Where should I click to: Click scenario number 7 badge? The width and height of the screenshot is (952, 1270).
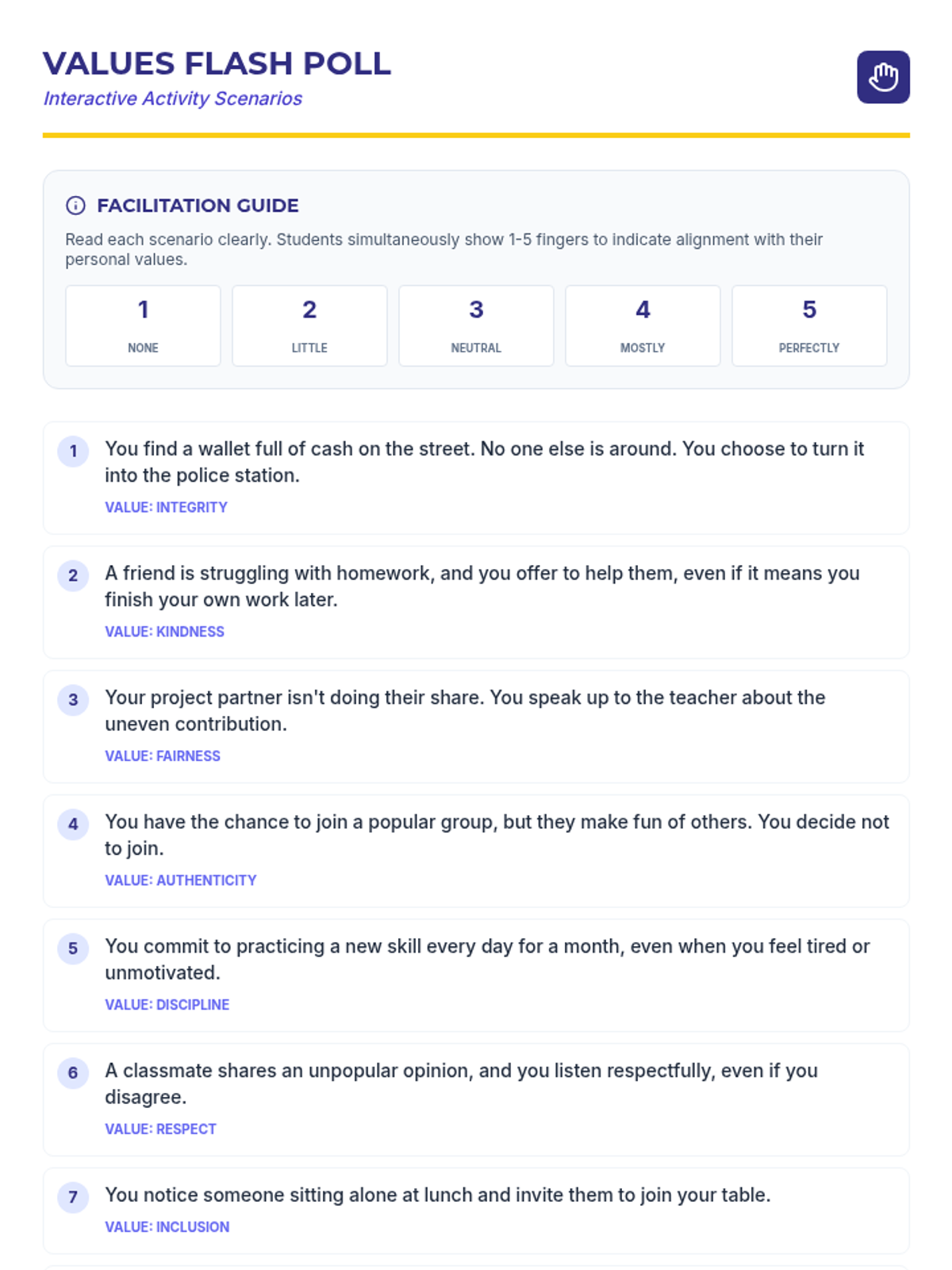(x=73, y=1197)
